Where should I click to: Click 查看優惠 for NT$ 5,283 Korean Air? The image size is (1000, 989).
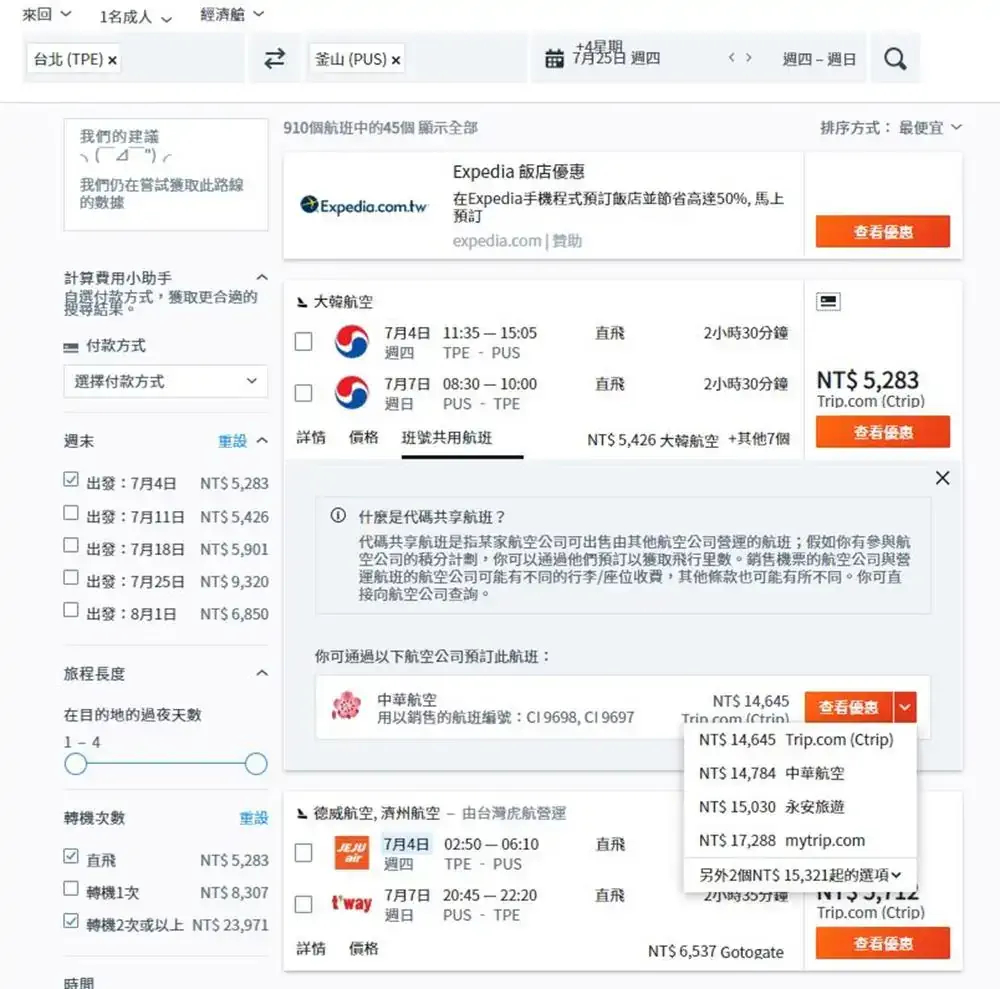pos(883,432)
